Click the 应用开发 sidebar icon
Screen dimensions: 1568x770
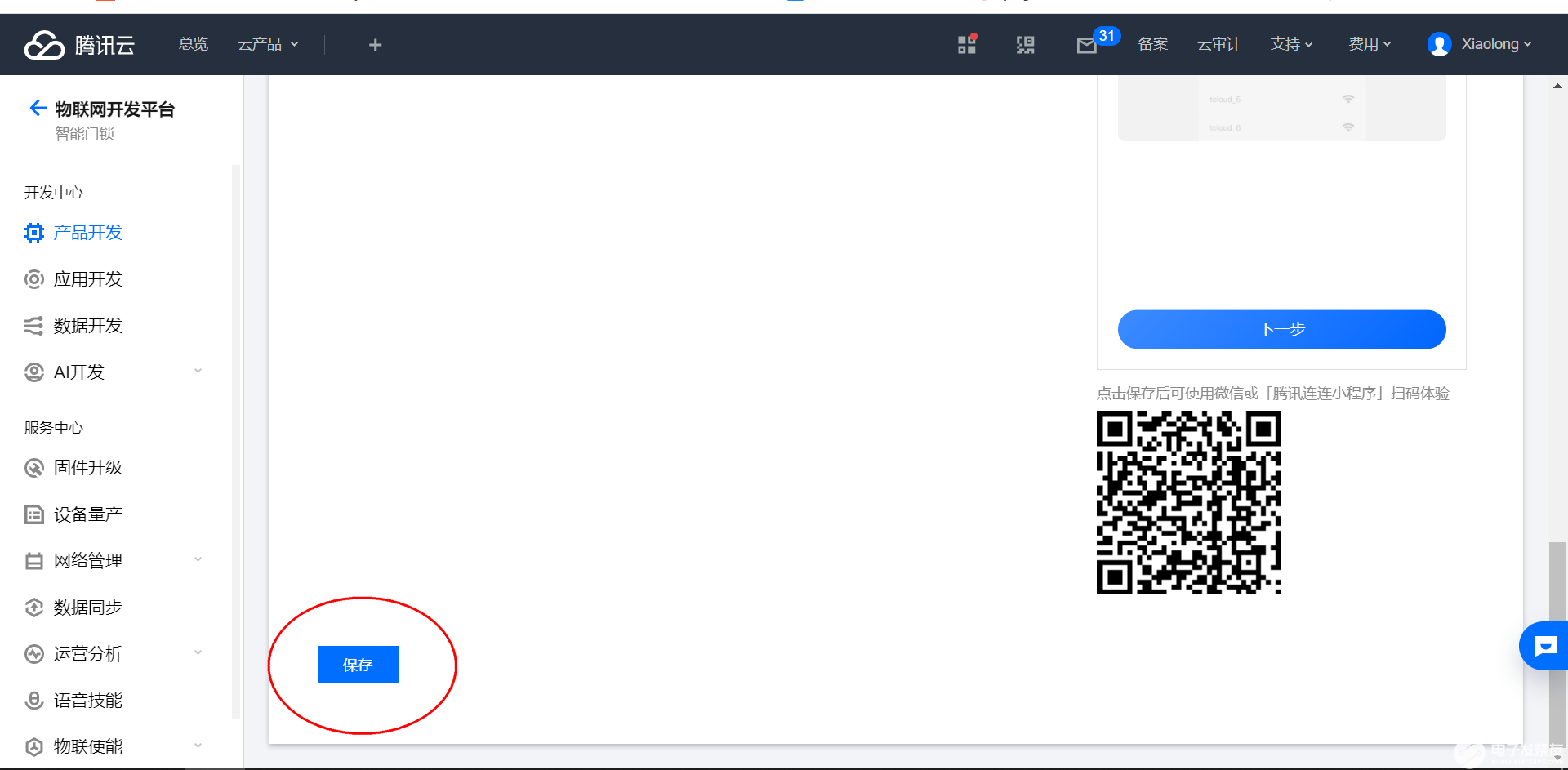click(x=33, y=279)
